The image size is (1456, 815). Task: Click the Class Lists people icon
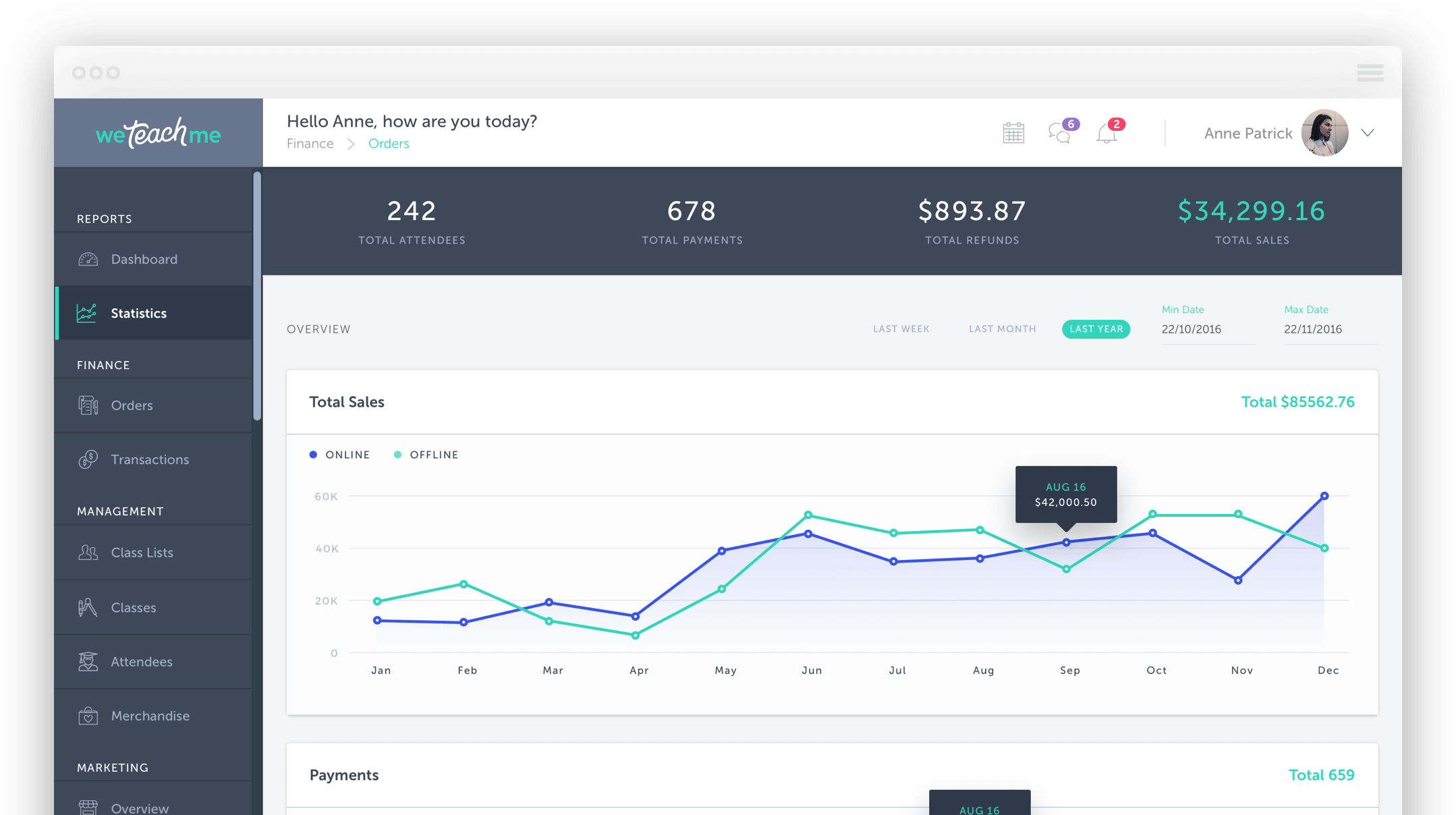[x=88, y=553]
